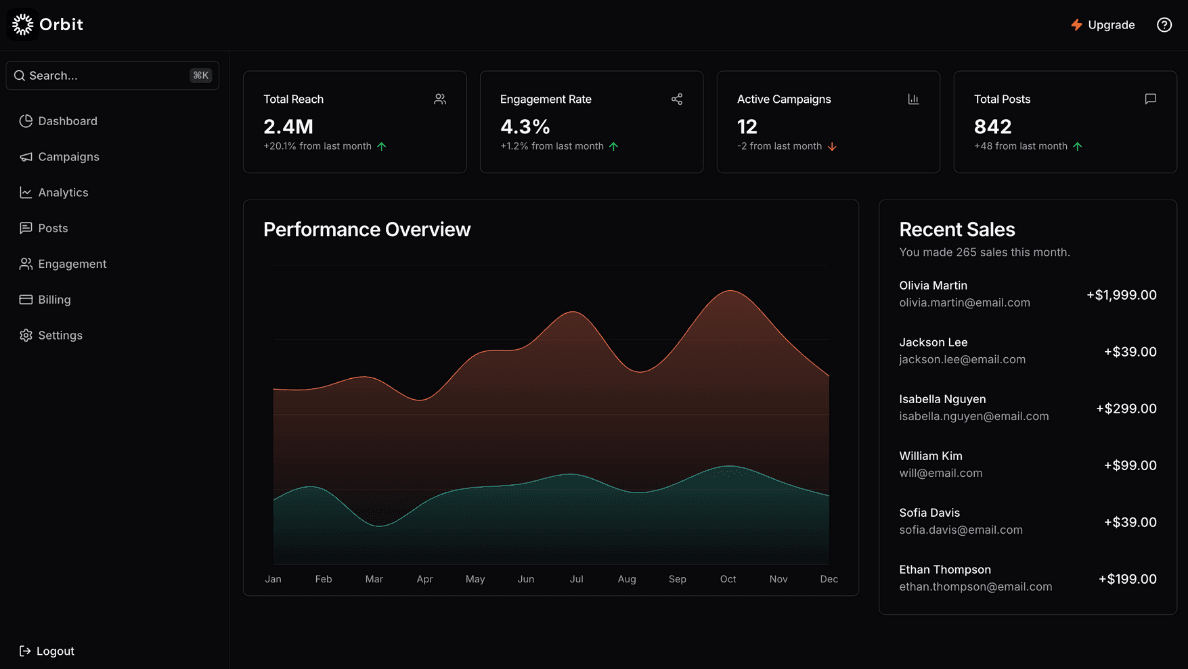Viewport: 1188px width, 669px height.
Task: Log out using the Logout control
Action: point(46,651)
